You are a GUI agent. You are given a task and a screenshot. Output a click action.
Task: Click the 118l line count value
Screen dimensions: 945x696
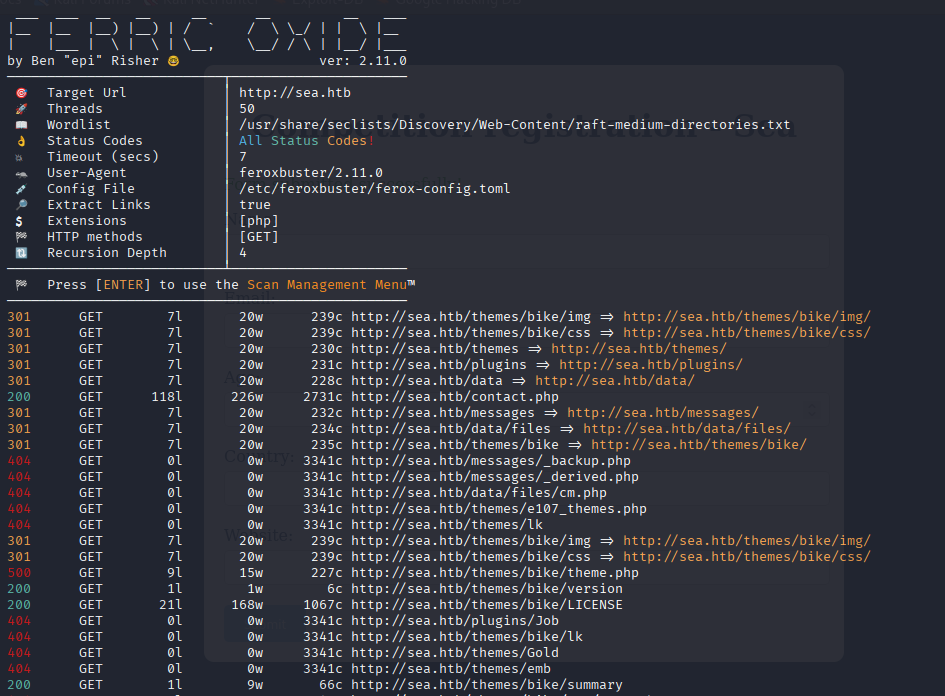click(167, 397)
